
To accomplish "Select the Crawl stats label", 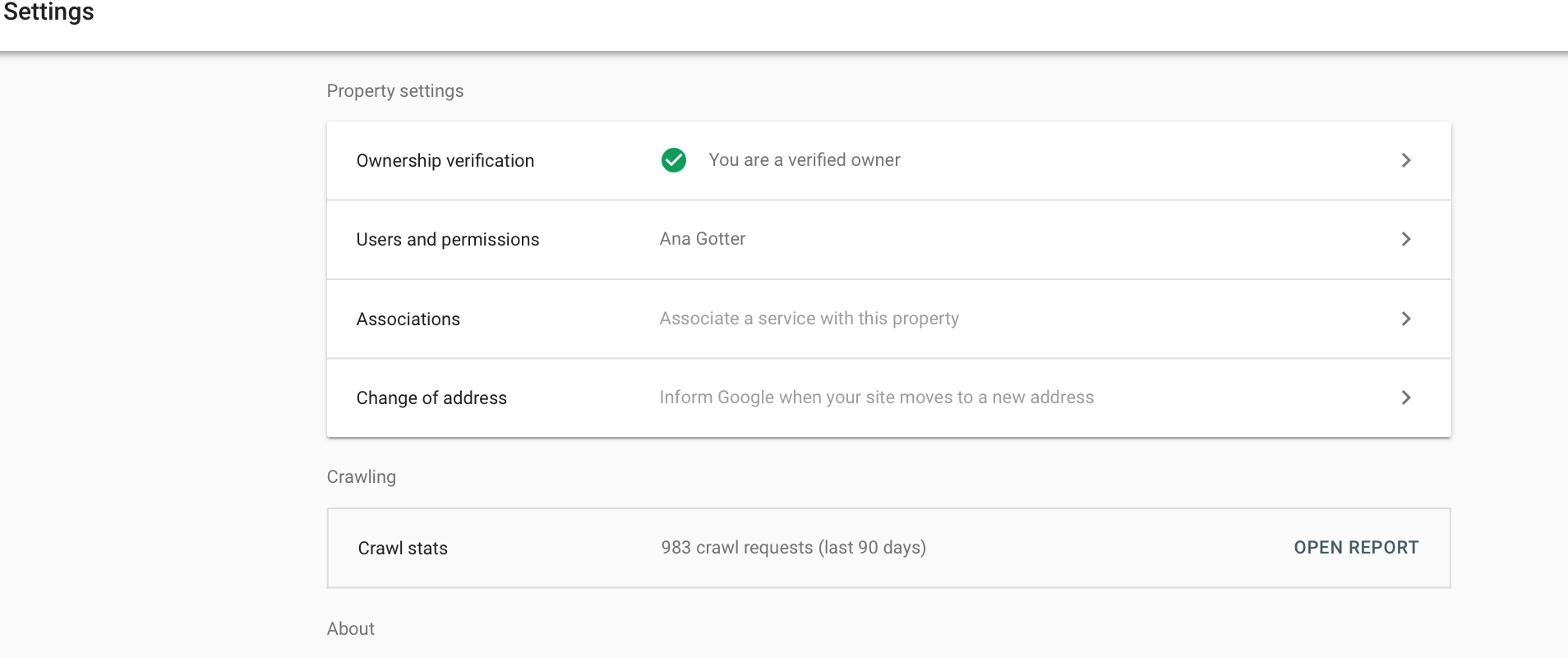I will click(403, 549).
